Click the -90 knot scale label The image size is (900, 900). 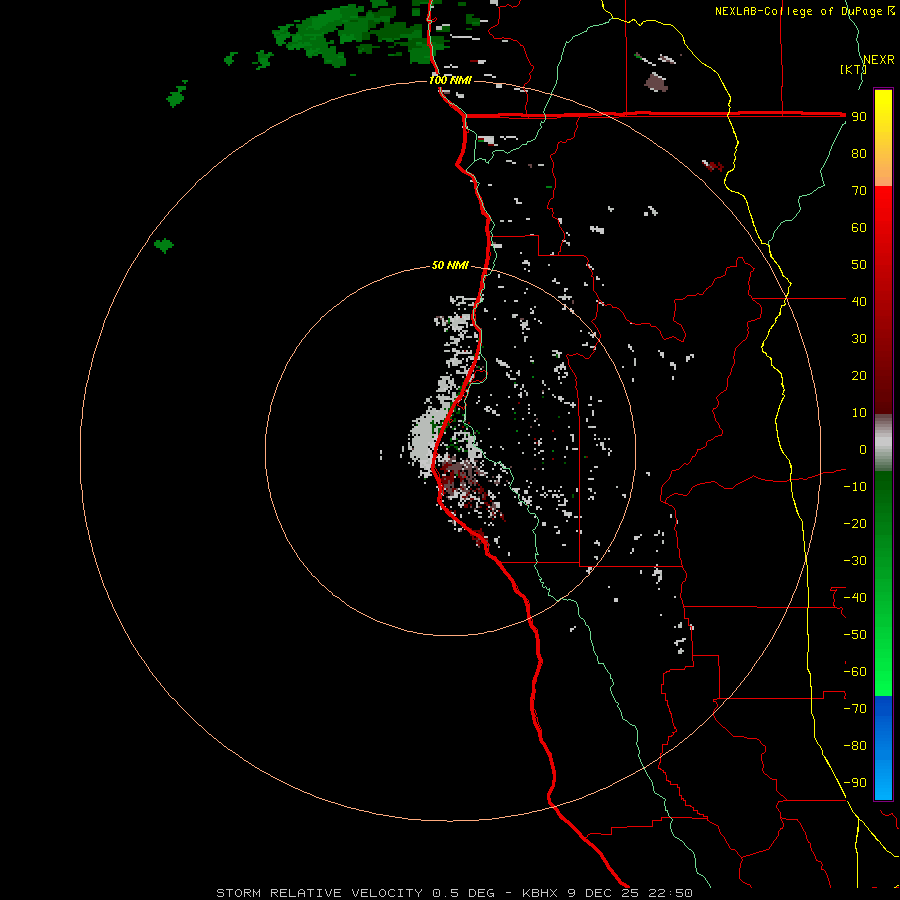coord(855,783)
